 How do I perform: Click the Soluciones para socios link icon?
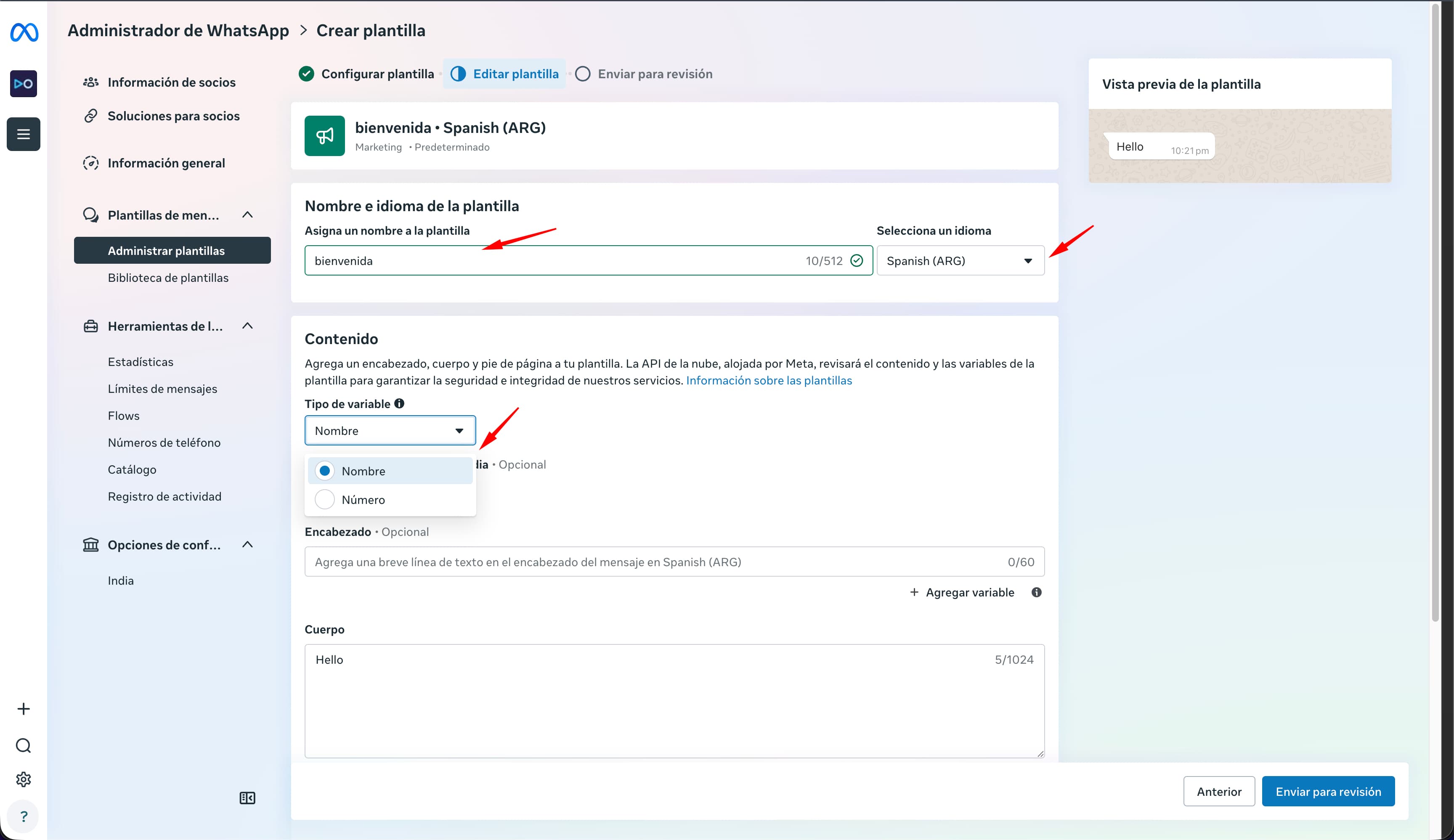point(90,116)
